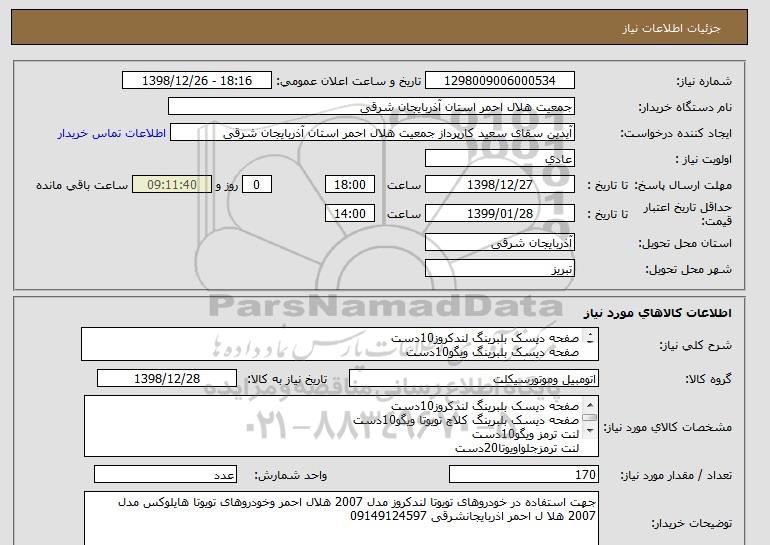The width and height of the screenshot is (770, 545).
Task: Open the buyer contact info link اطلاعات تماس خریدار
Action: tap(111, 134)
